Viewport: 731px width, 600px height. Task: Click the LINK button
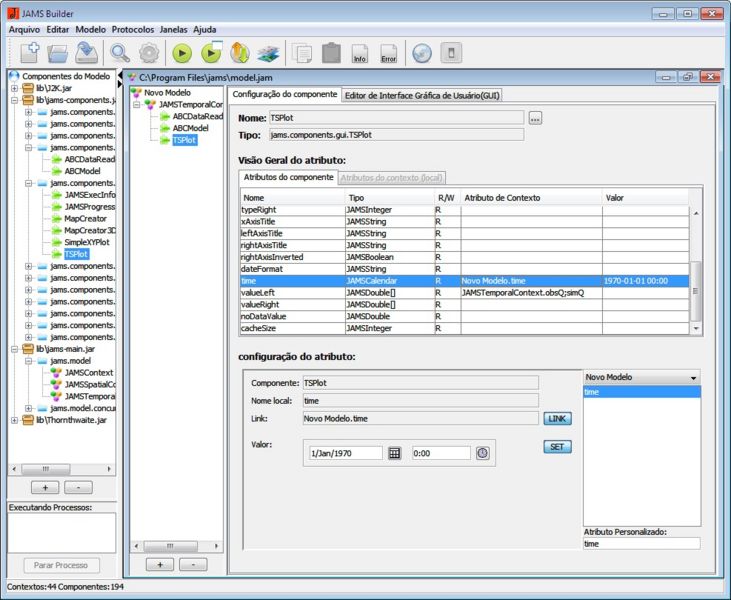click(557, 419)
